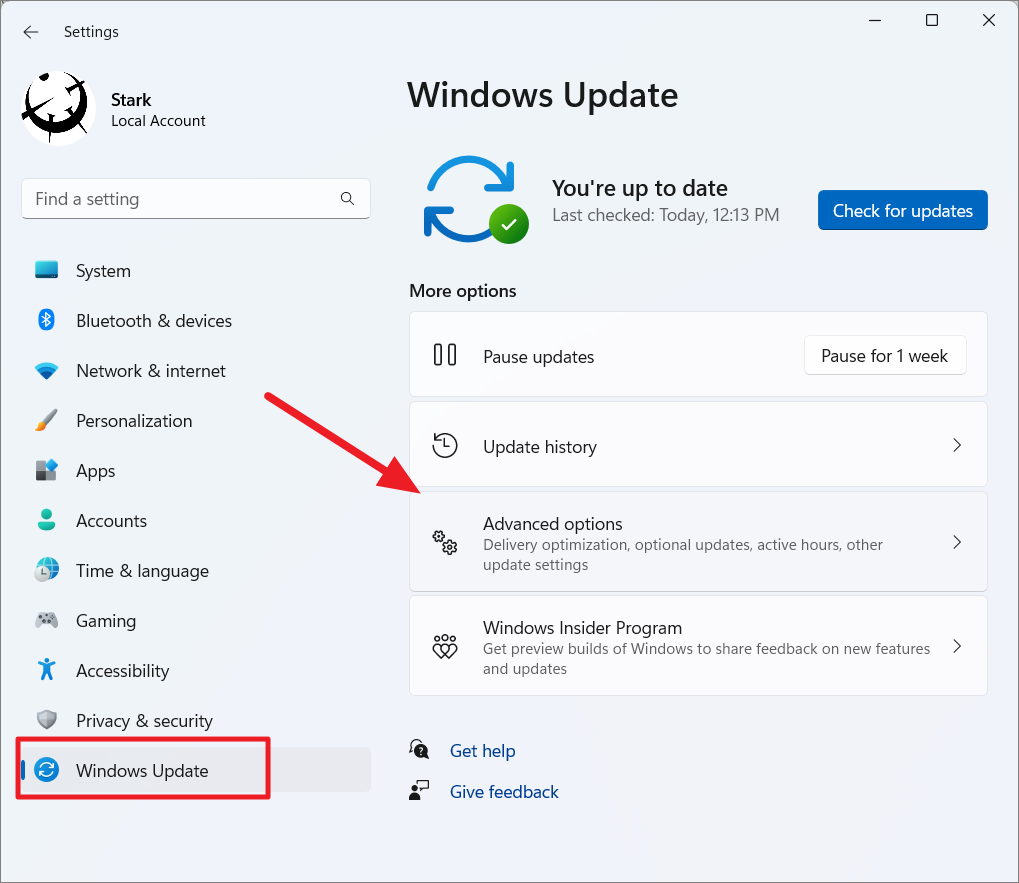The height and width of the screenshot is (883, 1019).
Task: Click the Check for updates button
Action: point(903,210)
